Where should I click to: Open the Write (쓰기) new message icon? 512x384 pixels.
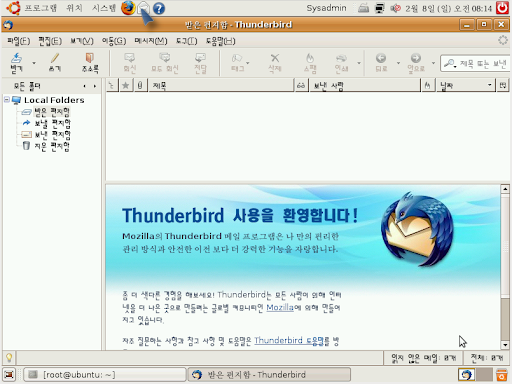(55, 59)
